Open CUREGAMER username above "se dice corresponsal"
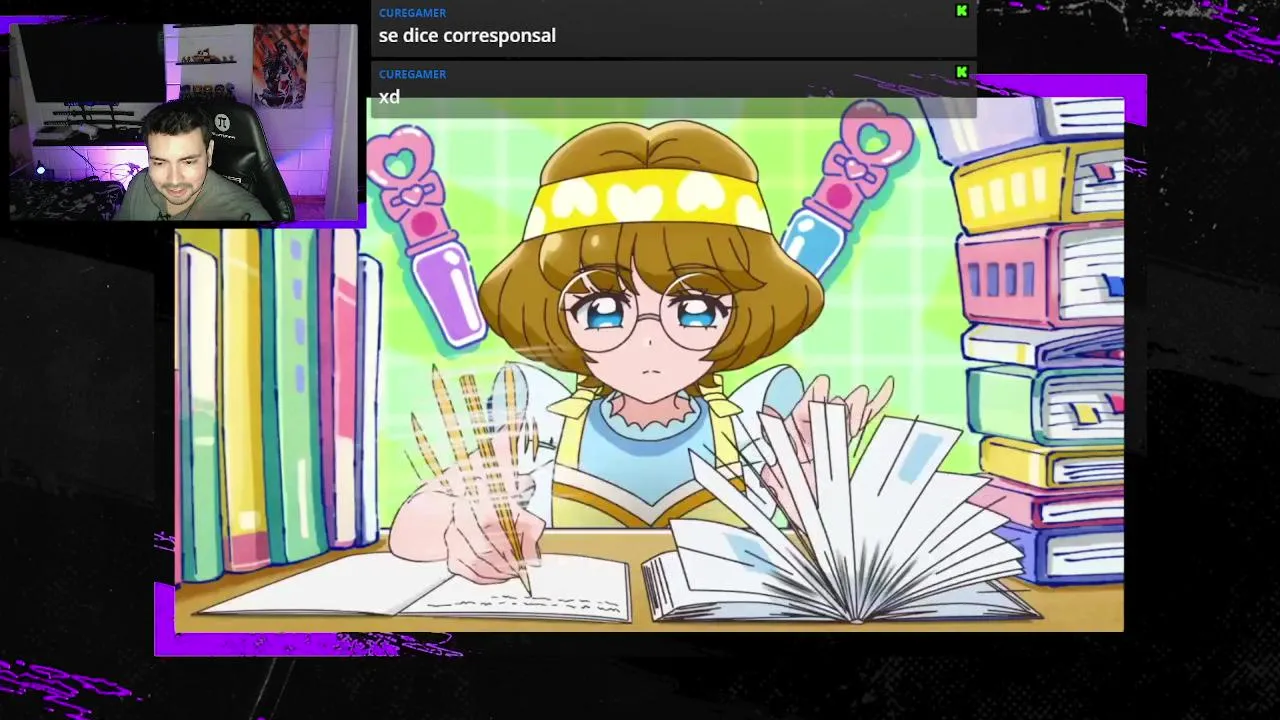Image resolution: width=1280 pixels, height=720 pixels. tap(412, 13)
